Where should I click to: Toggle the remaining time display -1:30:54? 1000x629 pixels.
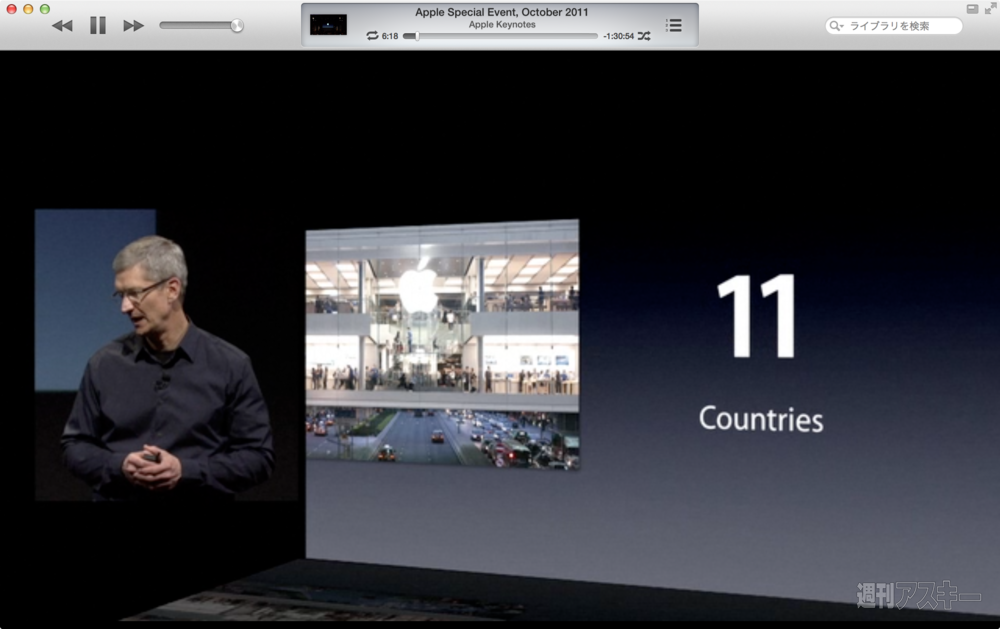618,36
